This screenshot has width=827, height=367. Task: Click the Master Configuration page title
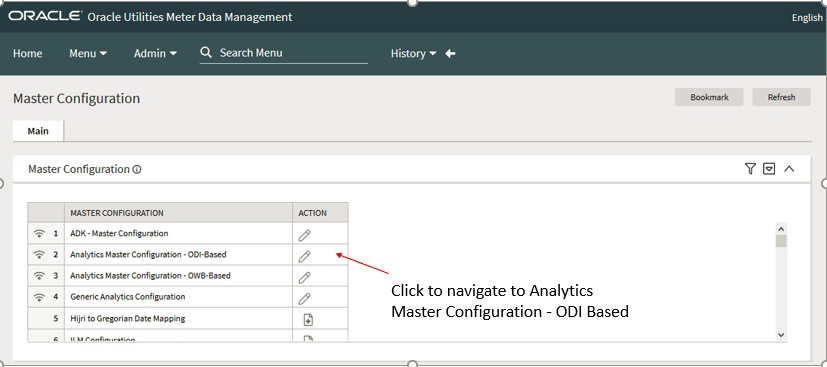pos(76,99)
